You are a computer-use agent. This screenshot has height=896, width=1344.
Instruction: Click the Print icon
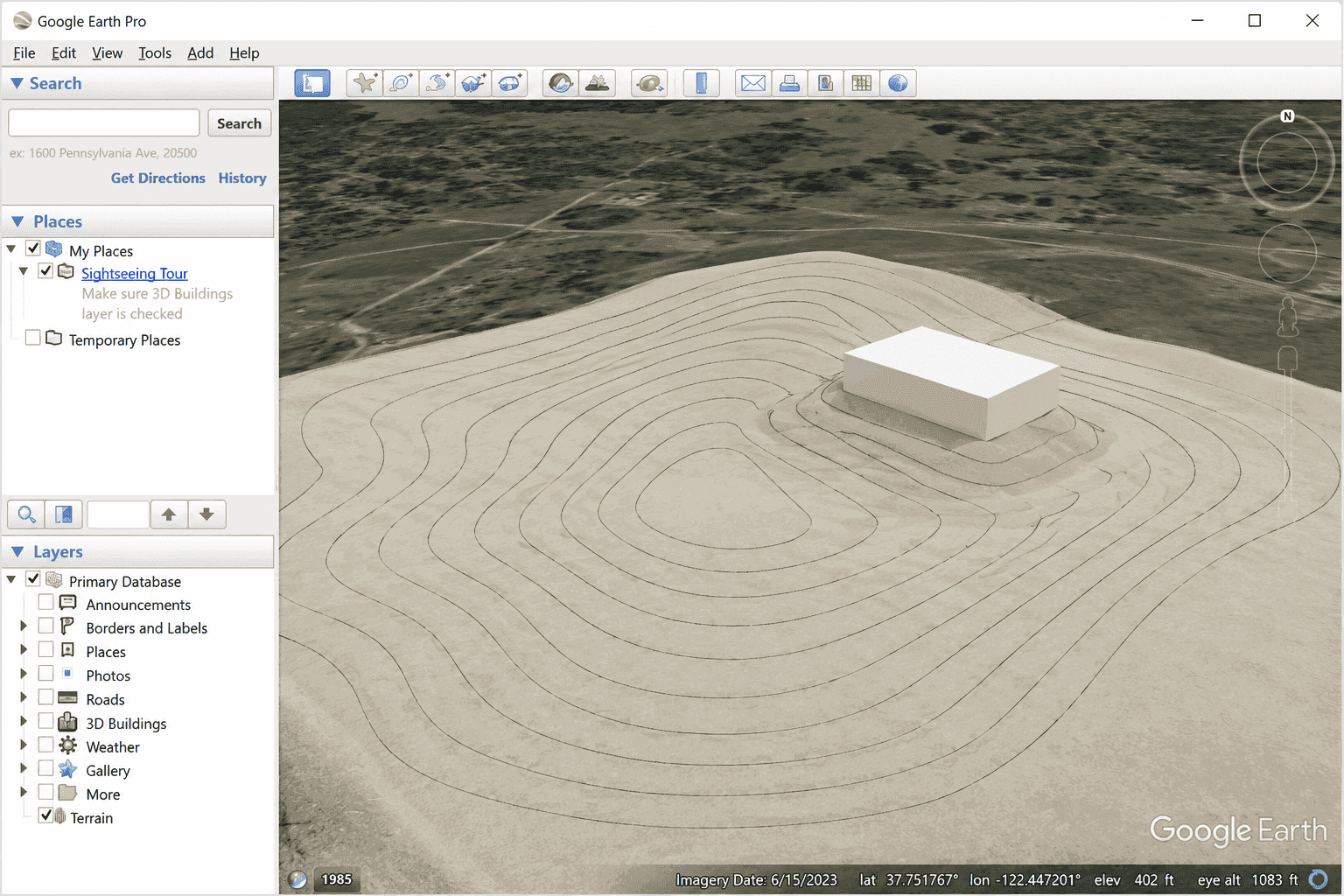pyautogui.click(x=789, y=83)
